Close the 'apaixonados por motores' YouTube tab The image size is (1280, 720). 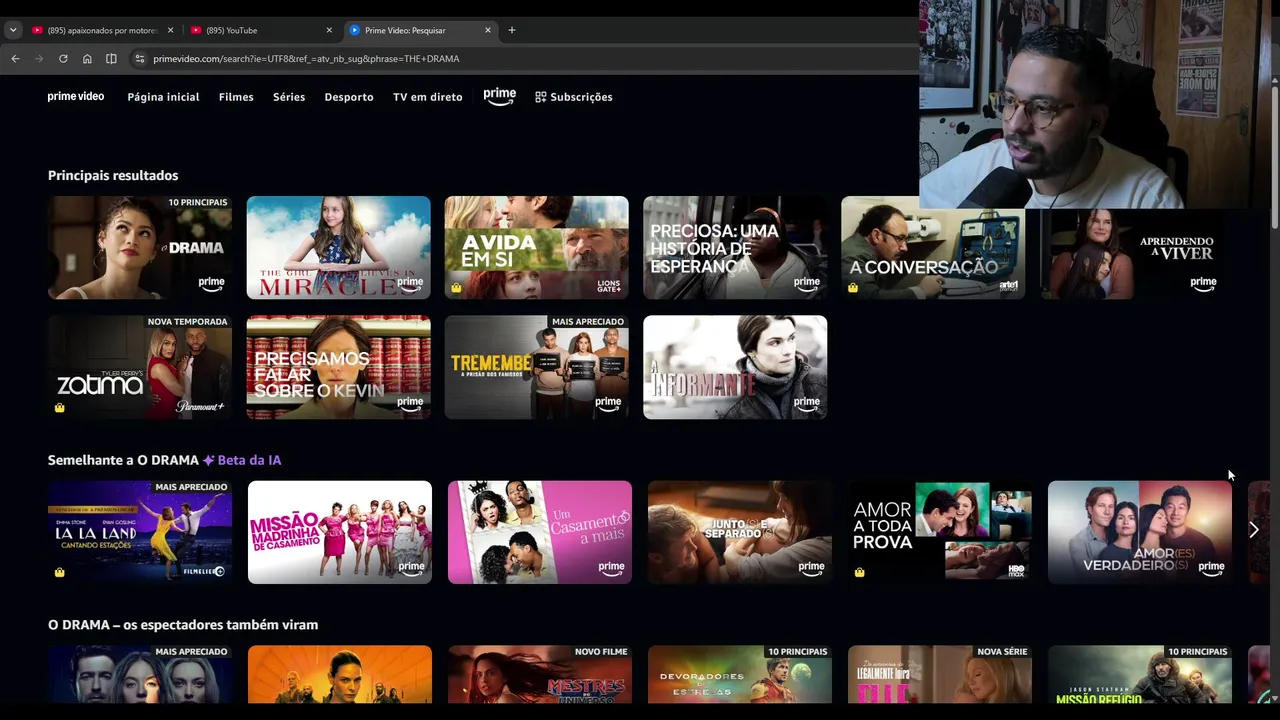[x=170, y=30]
